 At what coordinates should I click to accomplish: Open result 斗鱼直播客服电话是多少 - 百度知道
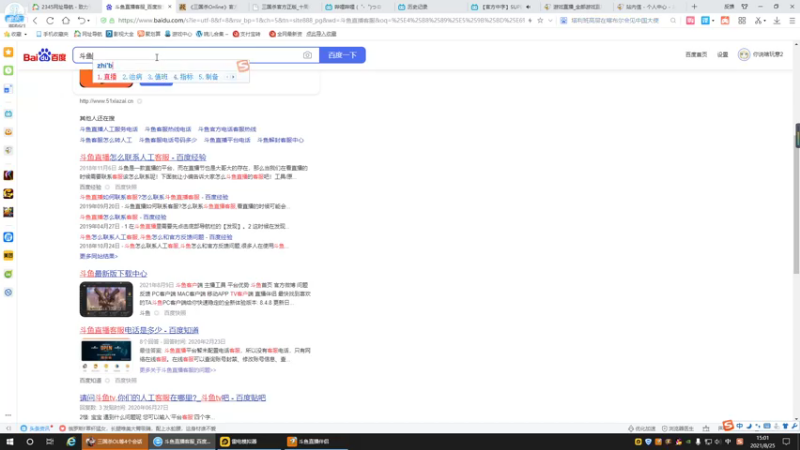tap(139, 330)
